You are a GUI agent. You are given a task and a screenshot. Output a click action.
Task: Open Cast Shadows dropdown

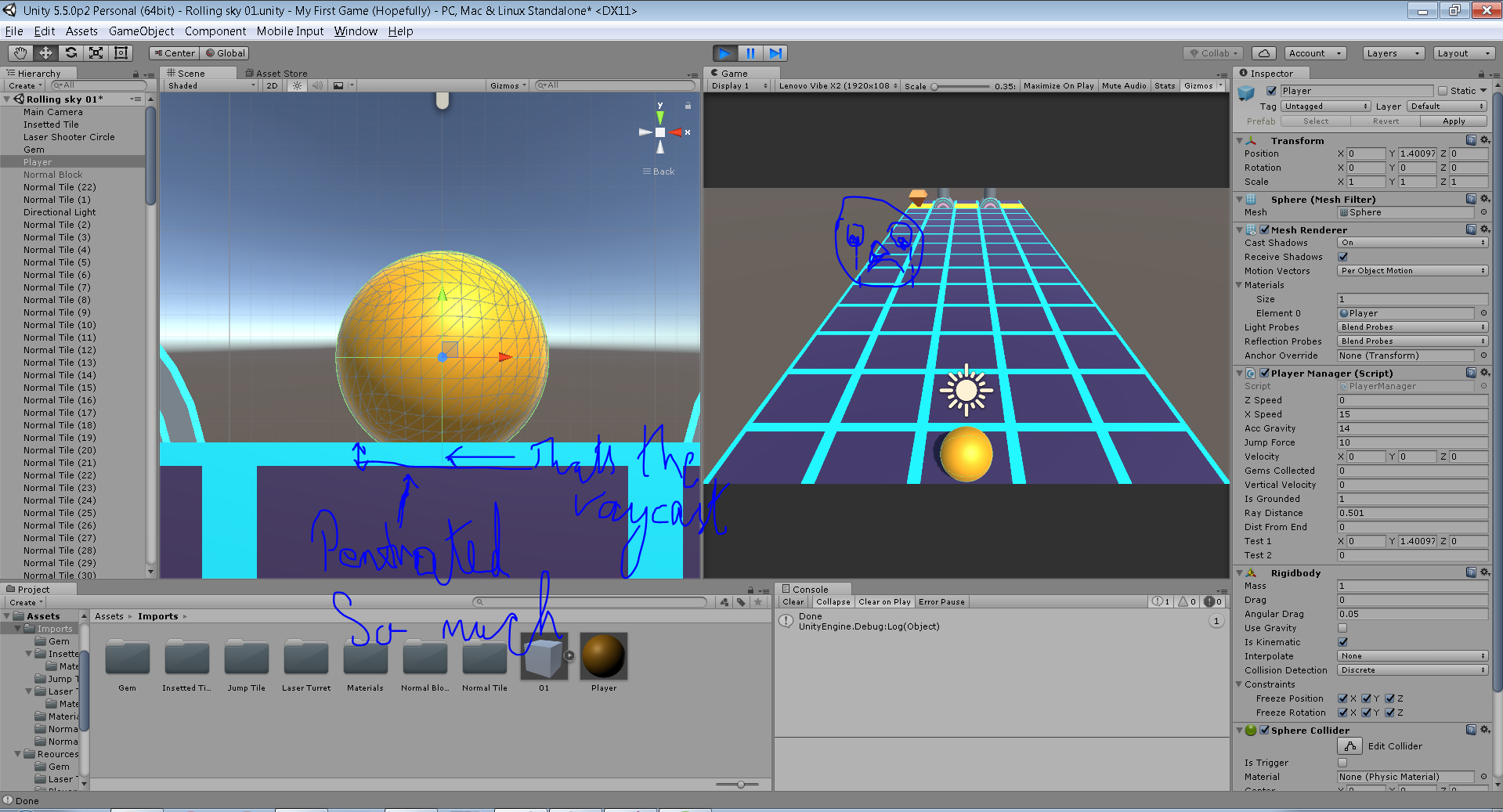pyautogui.click(x=1412, y=243)
